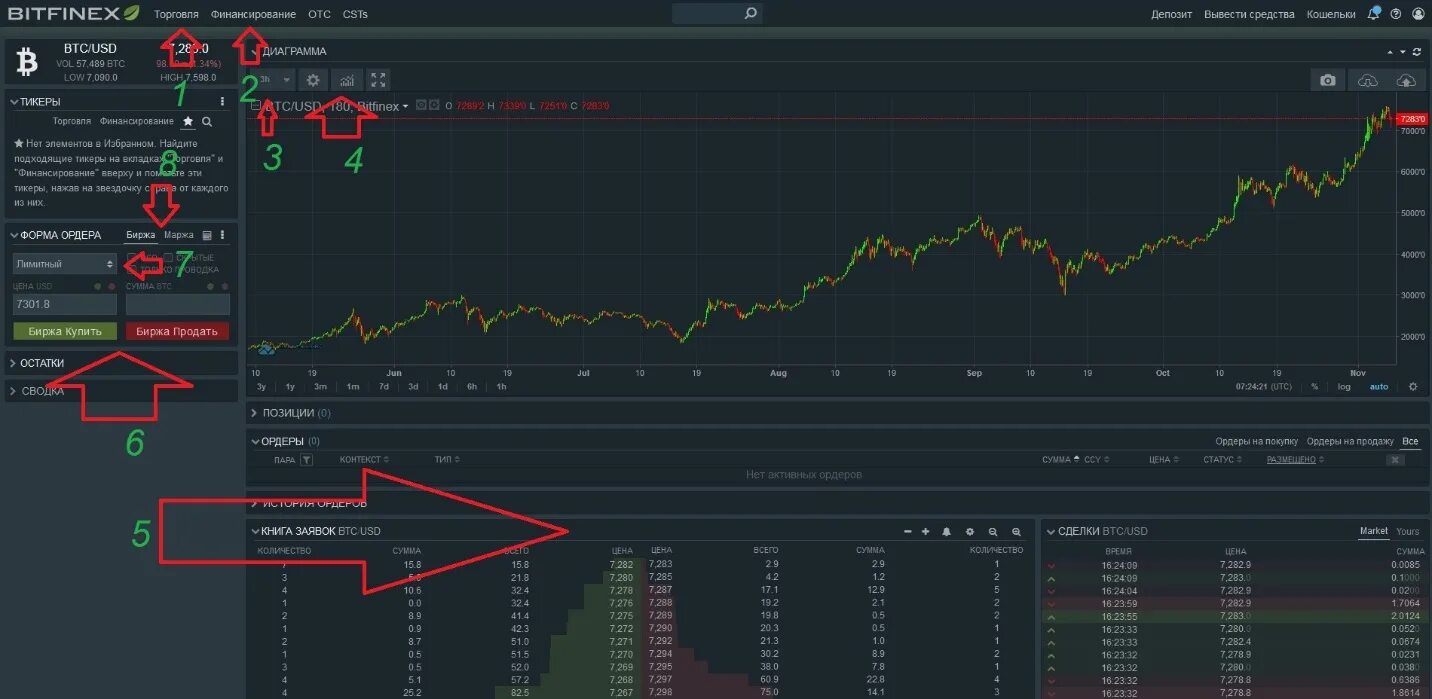Toggle percent scale on chart

[1315, 387]
